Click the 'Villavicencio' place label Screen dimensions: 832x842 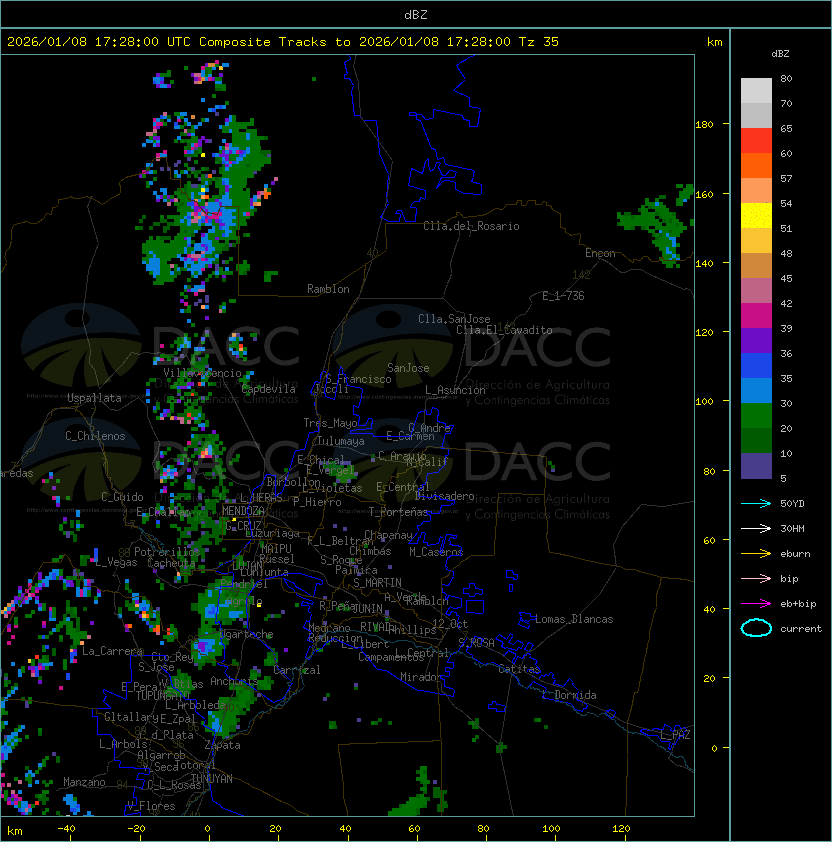pyautogui.click(x=202, y=373)
